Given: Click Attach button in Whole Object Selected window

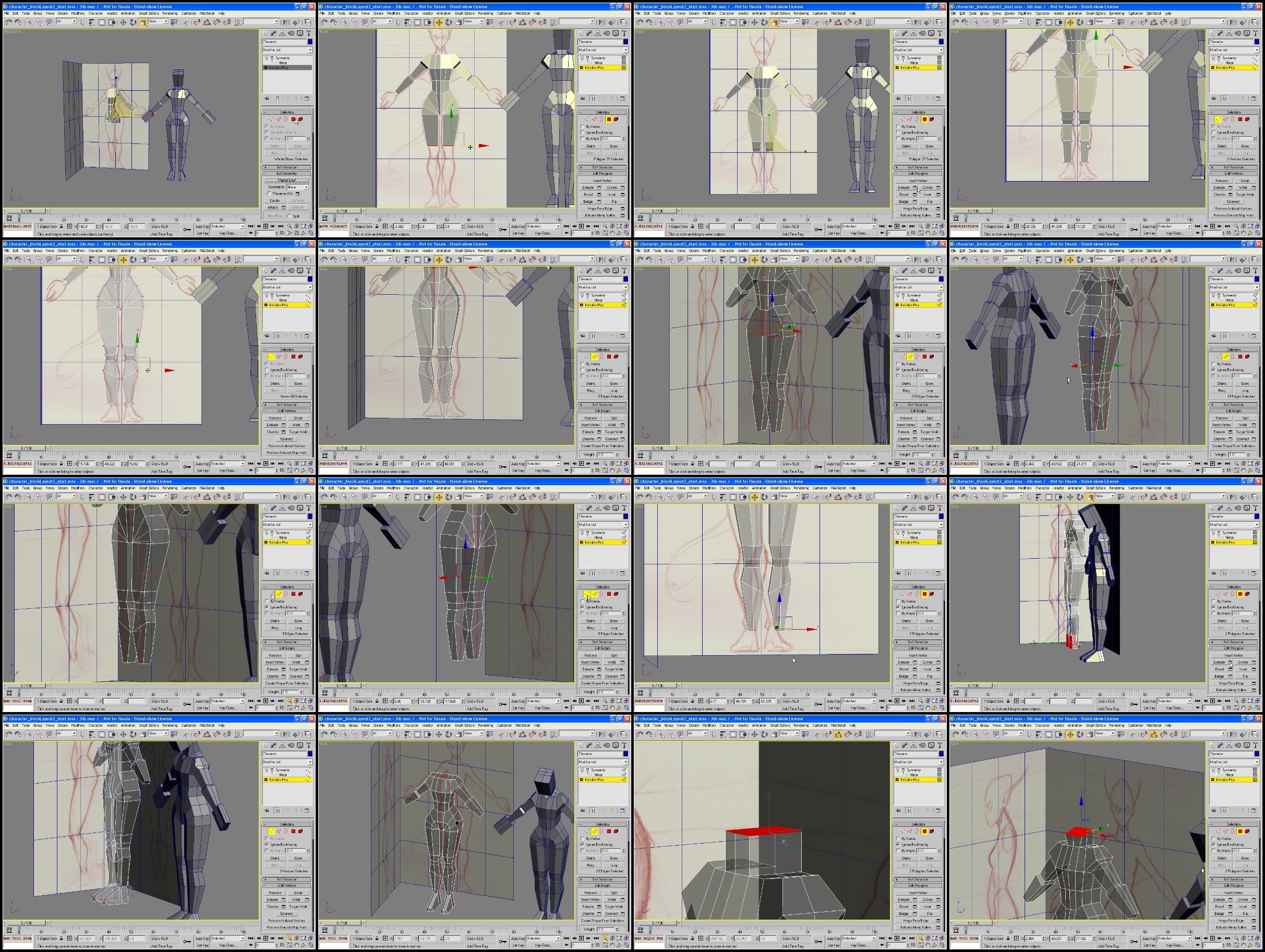Looking at the screenshot, I should (x=273, y=208).
